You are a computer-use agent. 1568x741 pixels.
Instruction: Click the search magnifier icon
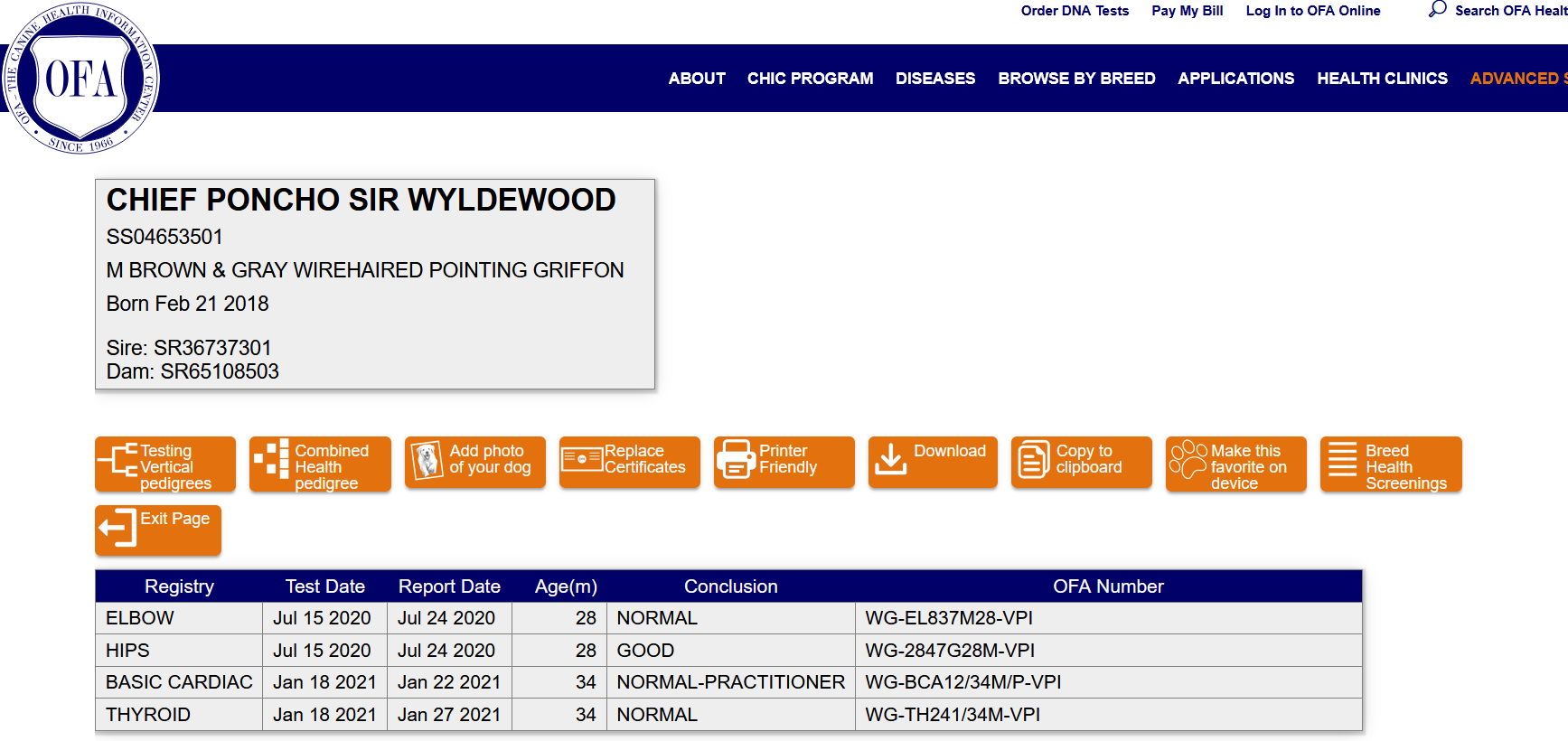click(1437, 10)
